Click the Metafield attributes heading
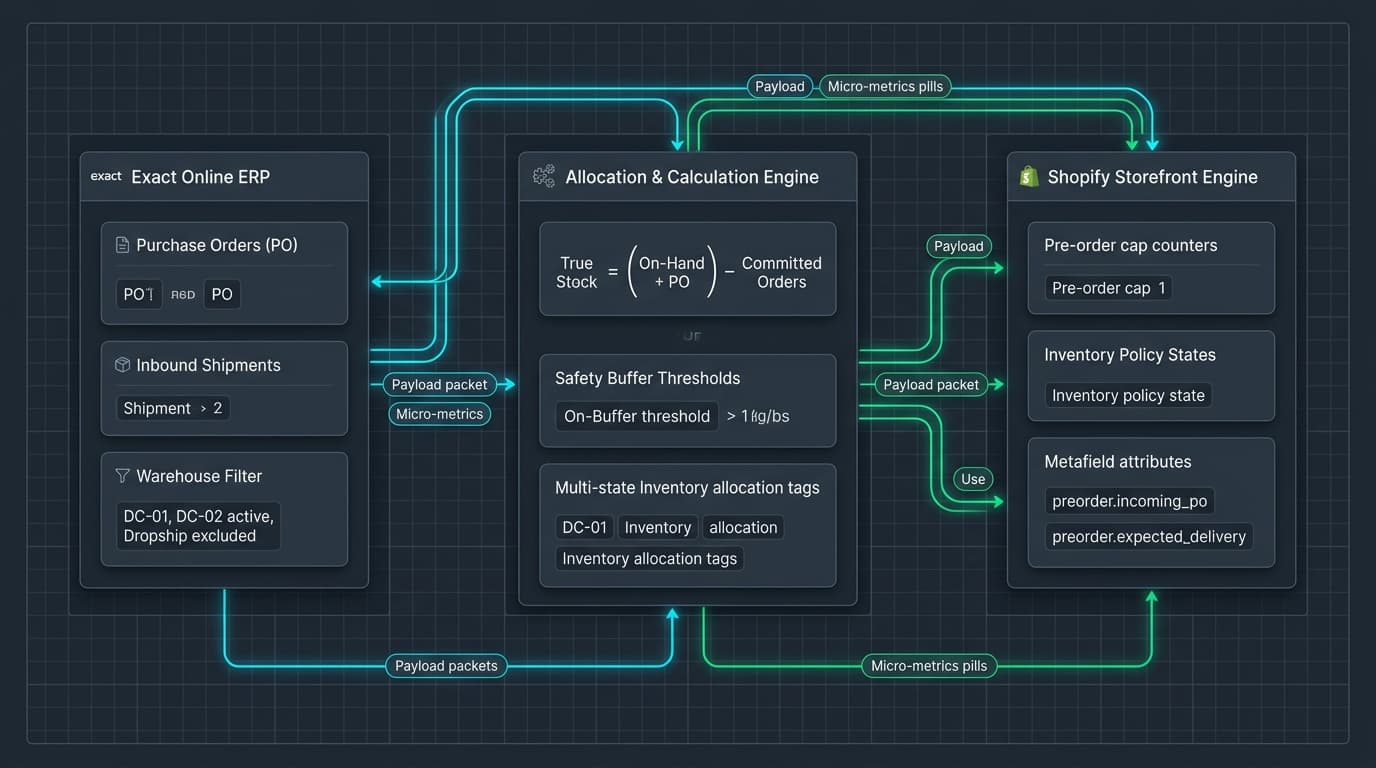The image size is (1376, 768). coord(1118,462)
